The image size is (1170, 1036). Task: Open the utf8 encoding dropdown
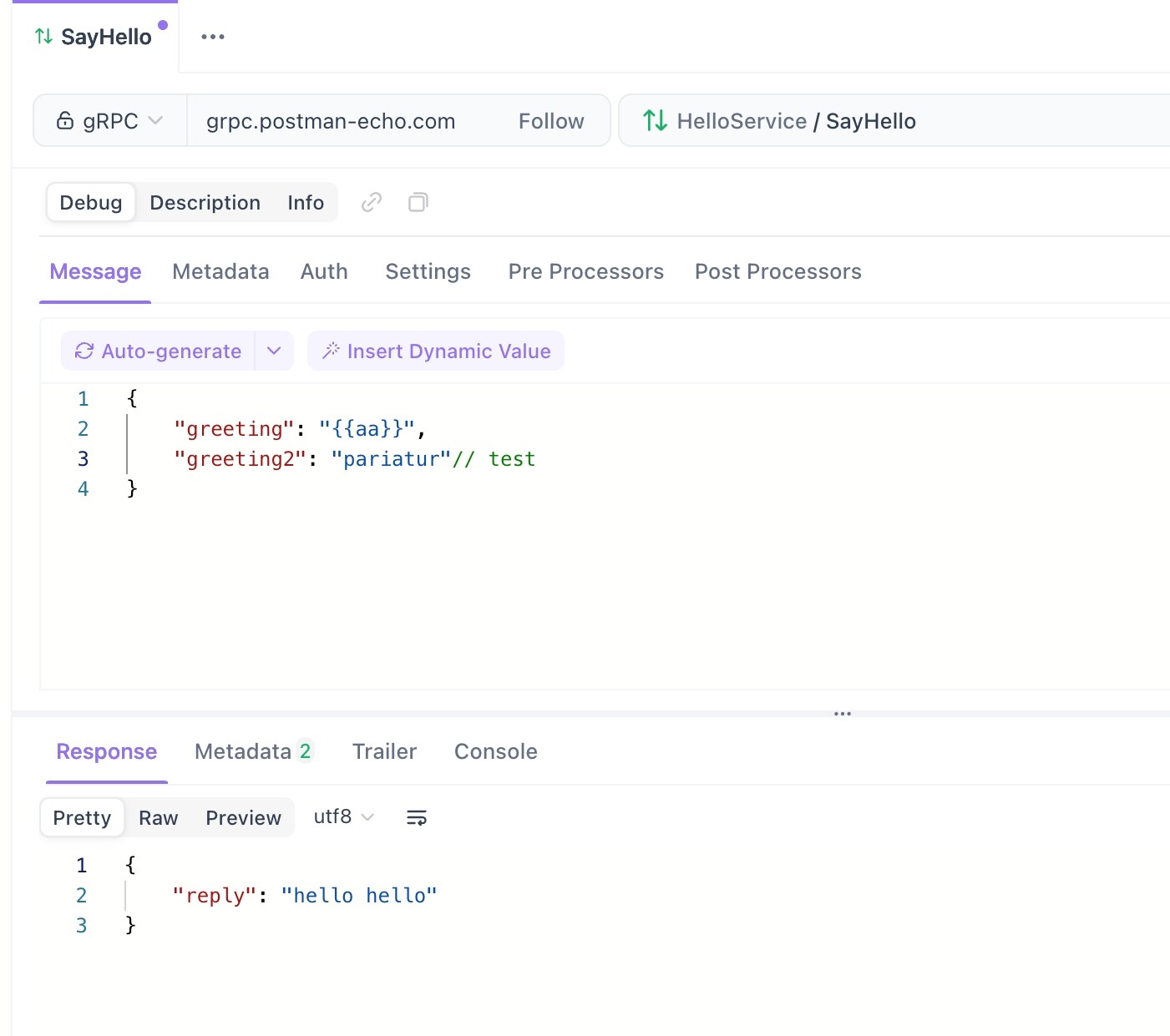343,816
